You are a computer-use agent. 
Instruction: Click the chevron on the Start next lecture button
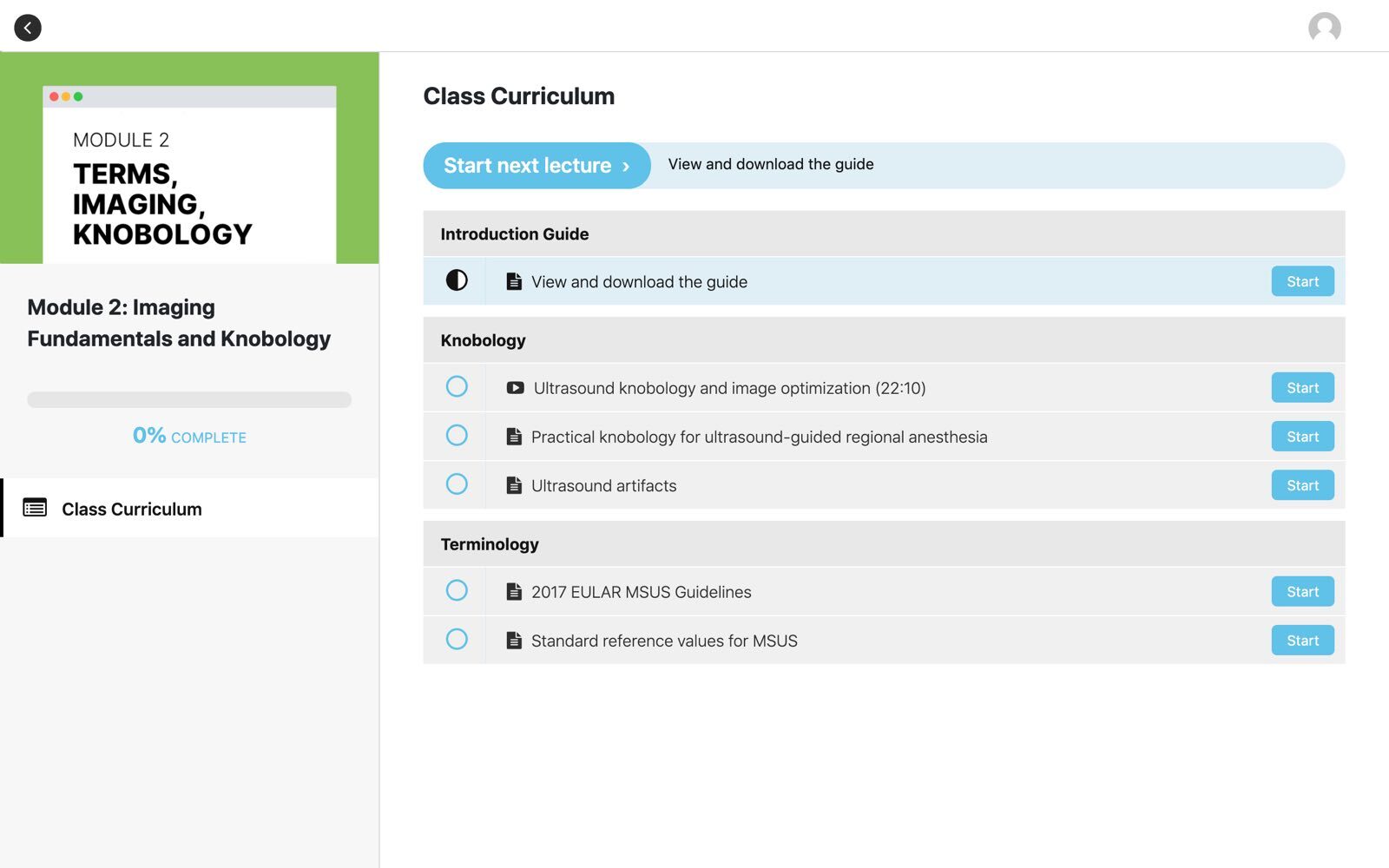click(x=627, y=165)
